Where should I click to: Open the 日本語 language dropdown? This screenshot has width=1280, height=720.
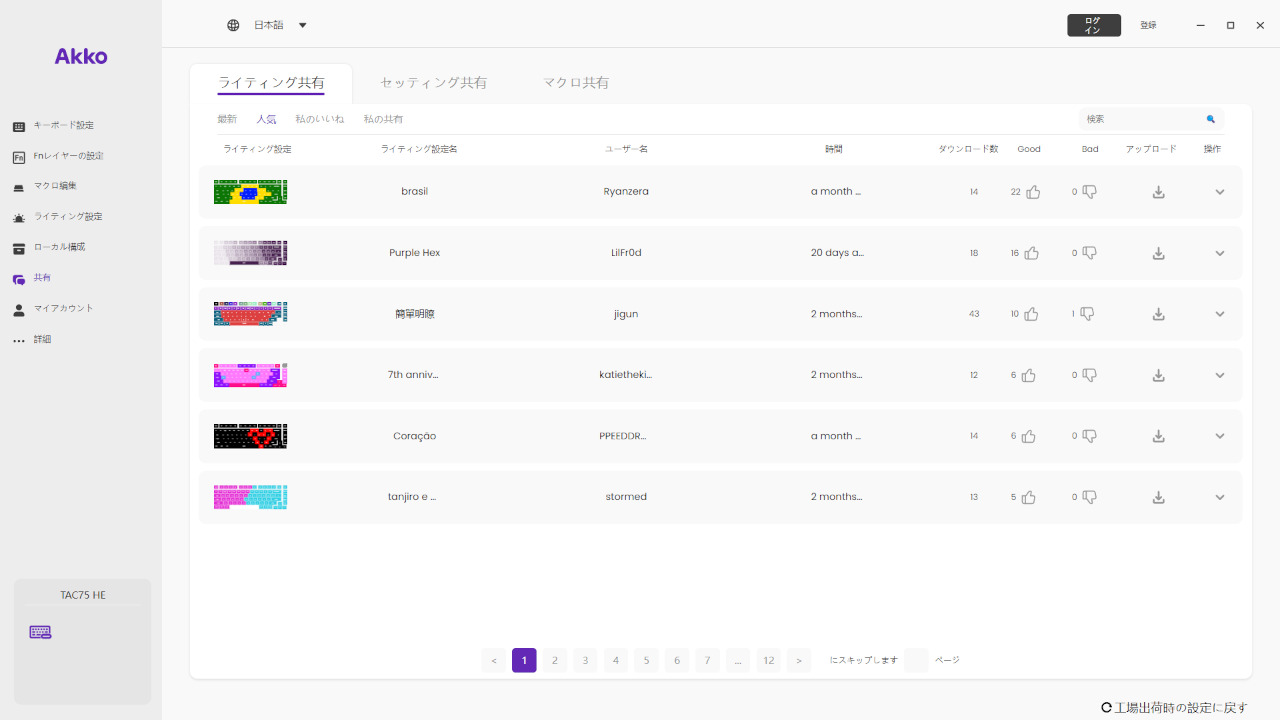(268, 25)
